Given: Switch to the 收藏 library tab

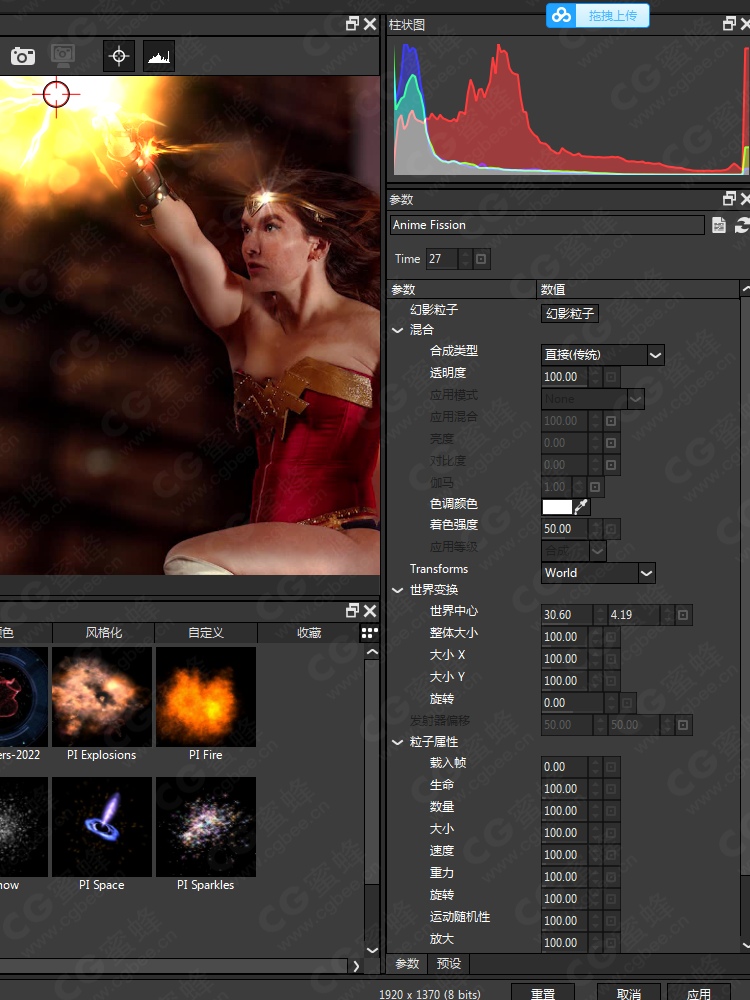Looking at the screenshot, I should coord(309,633).
